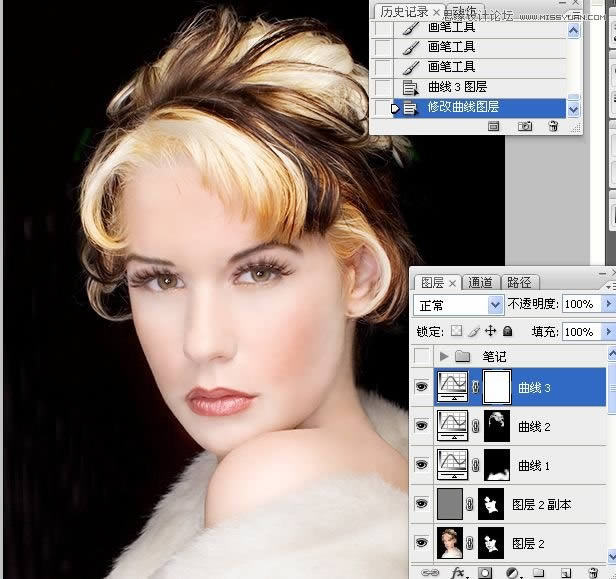Click the trash icon in the History panel
Screen dimensions: 616x579
tap(553, 127)
